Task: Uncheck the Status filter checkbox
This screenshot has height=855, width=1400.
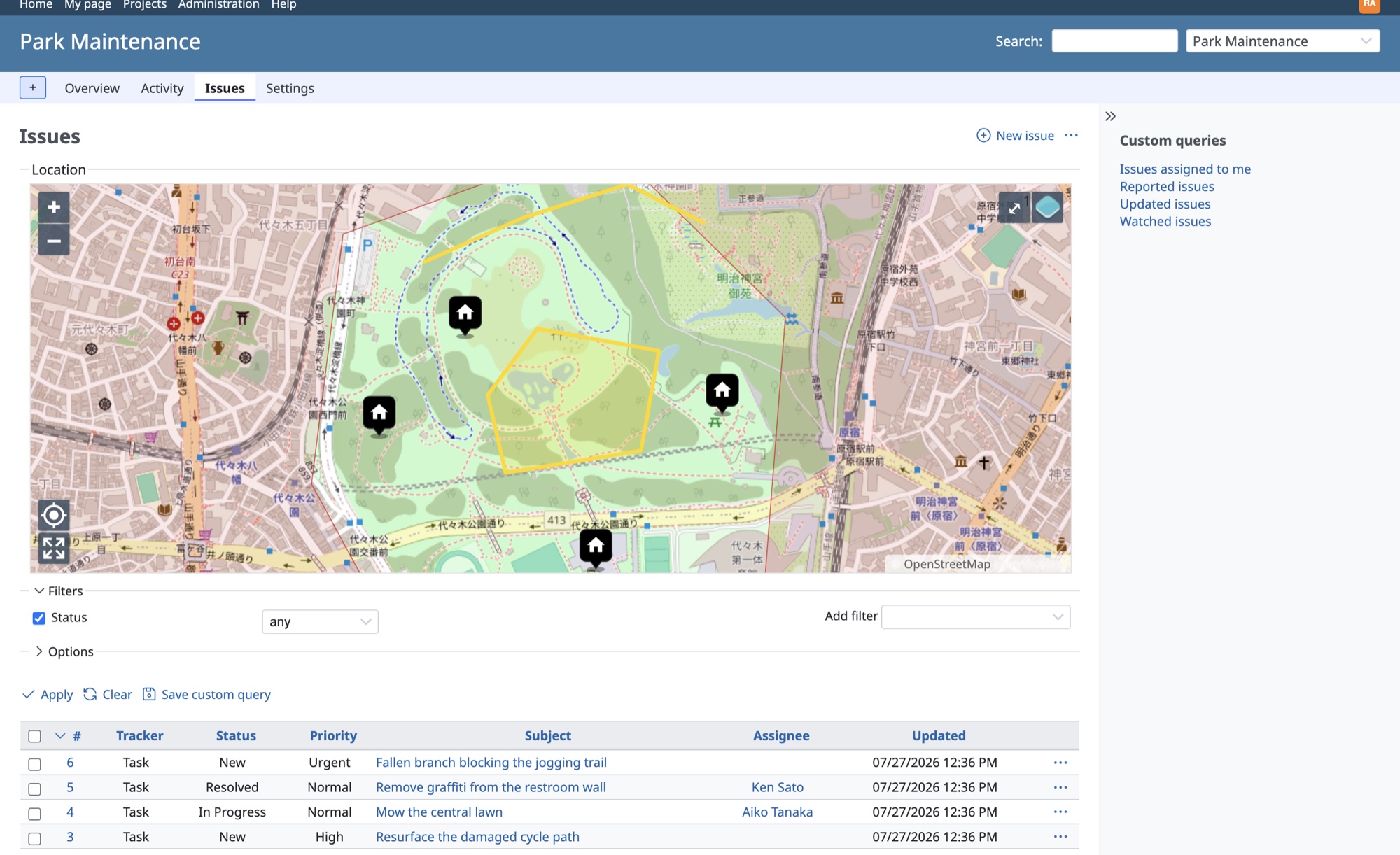Action: [39, 618]
